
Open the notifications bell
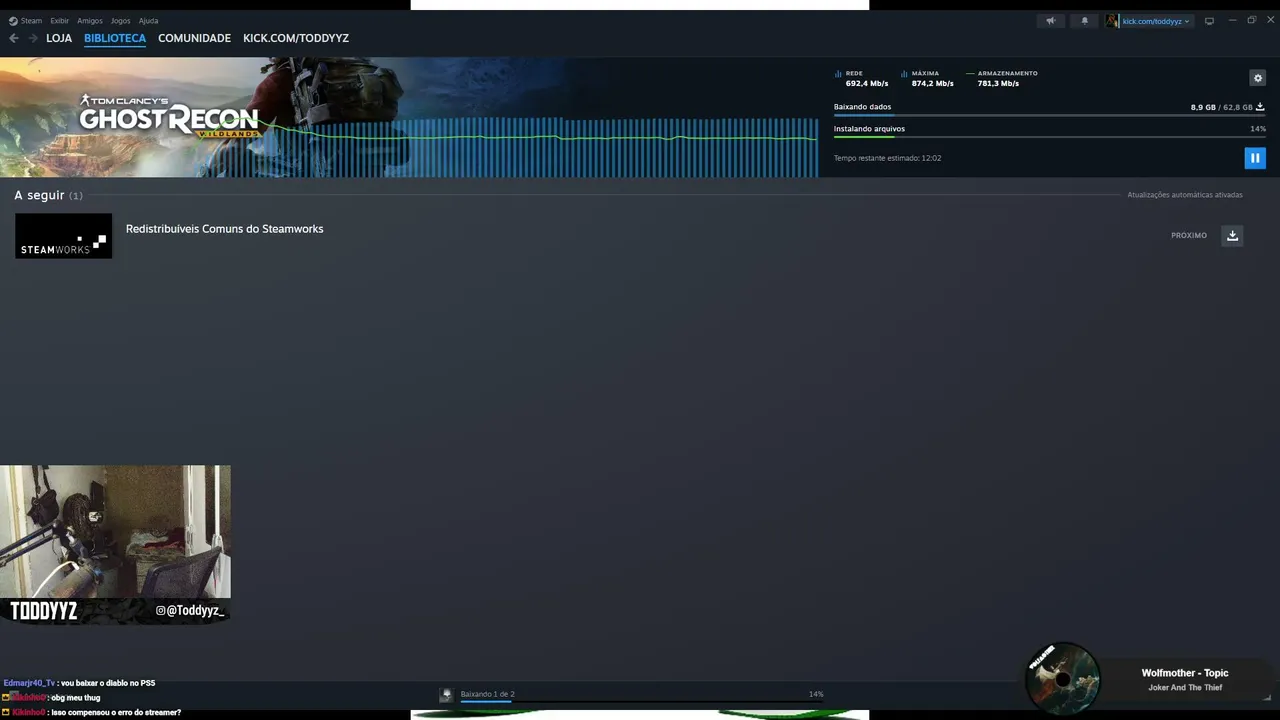pos(1084,21)
